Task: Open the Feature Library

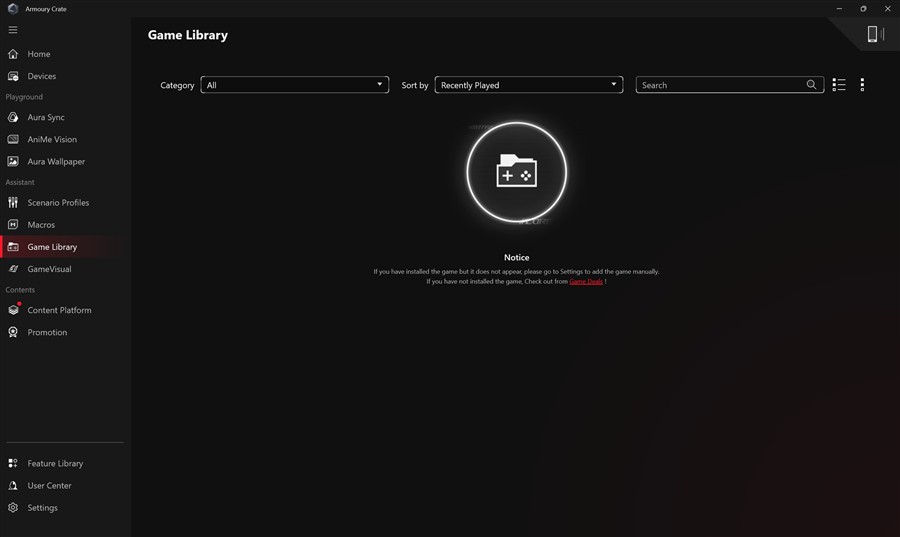Action: tap(55, 464)
